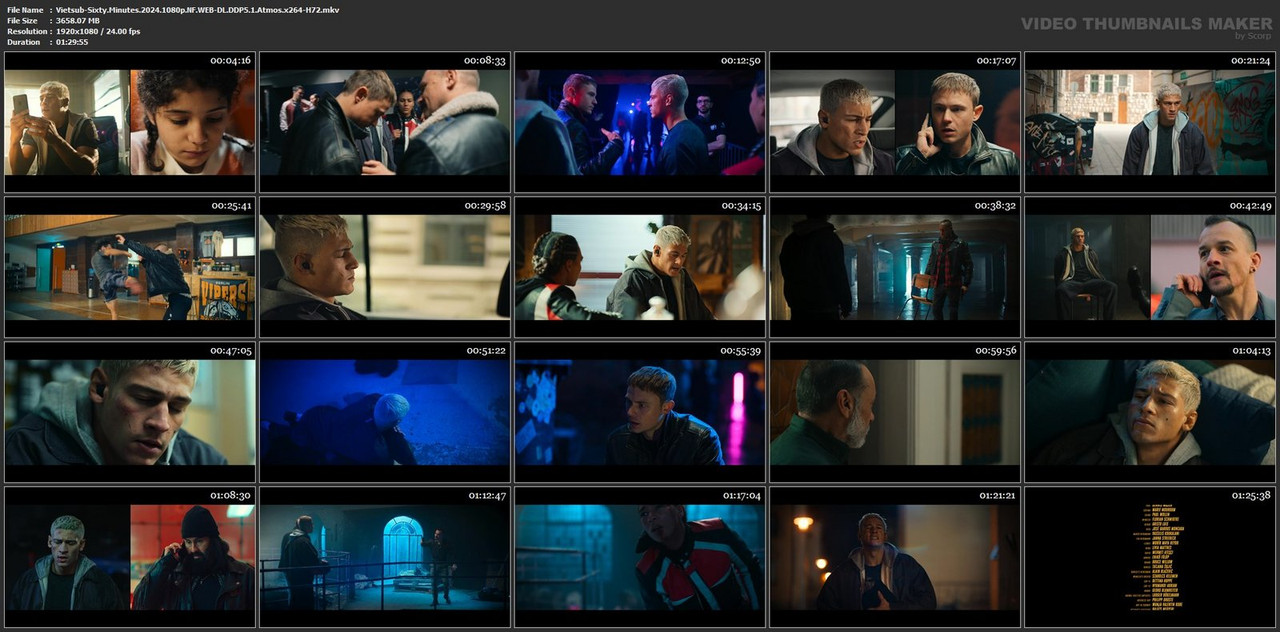Select the thumbnail timestamped 01:12:47

click(385, 557)
